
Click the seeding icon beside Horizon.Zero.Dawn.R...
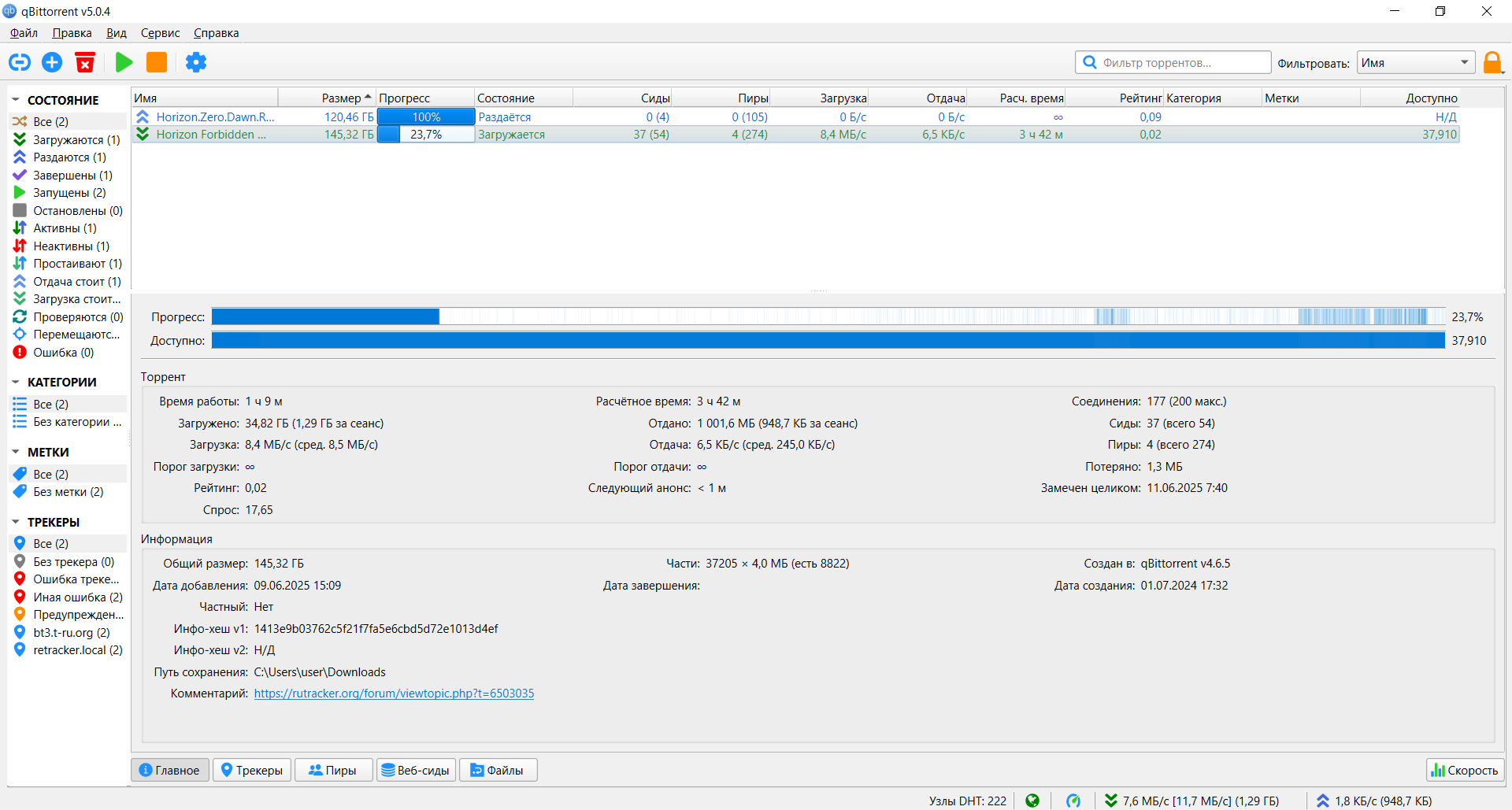[x=143, y=117]
